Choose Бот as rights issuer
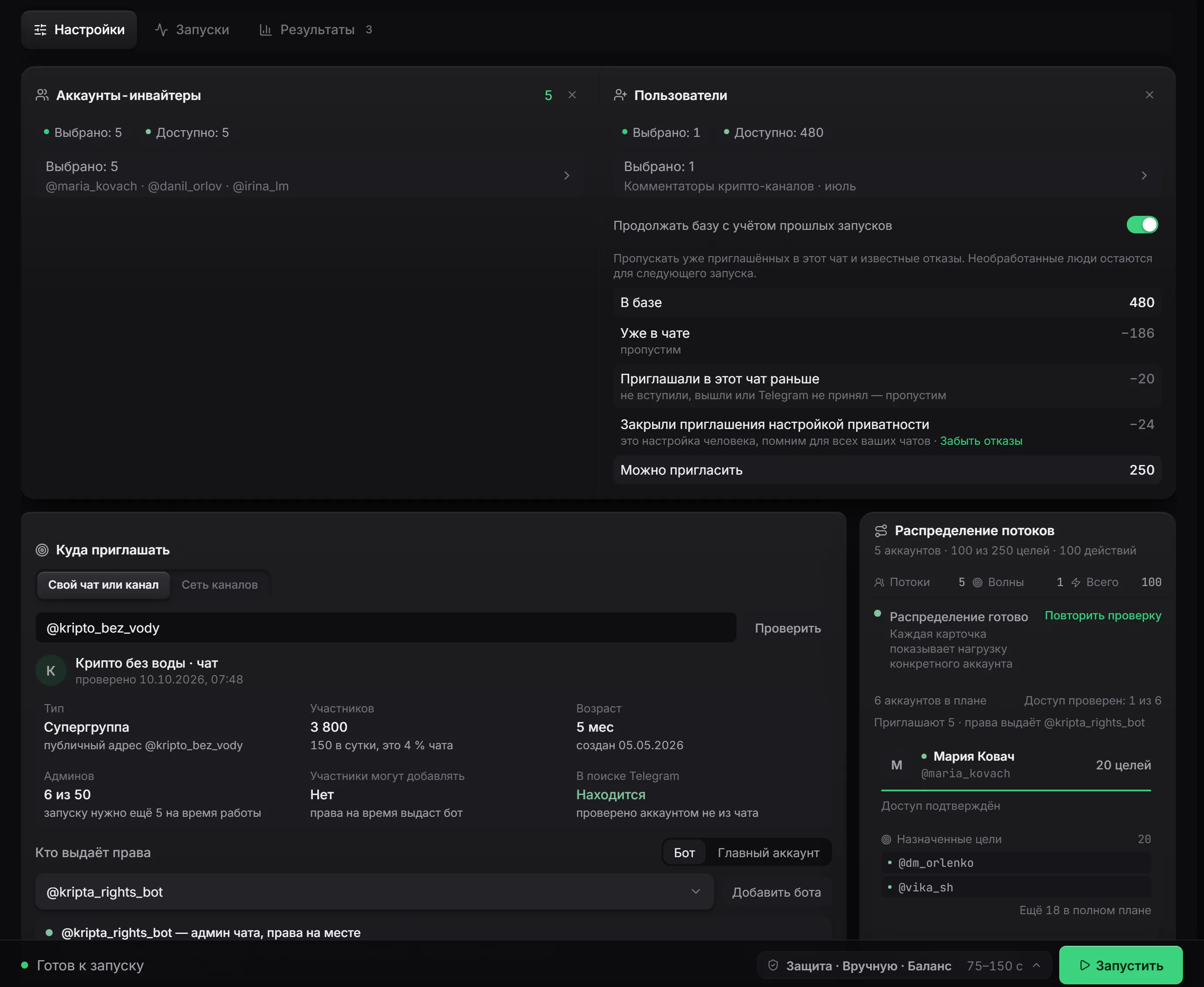1204x987 pixels. pos(684,853)
